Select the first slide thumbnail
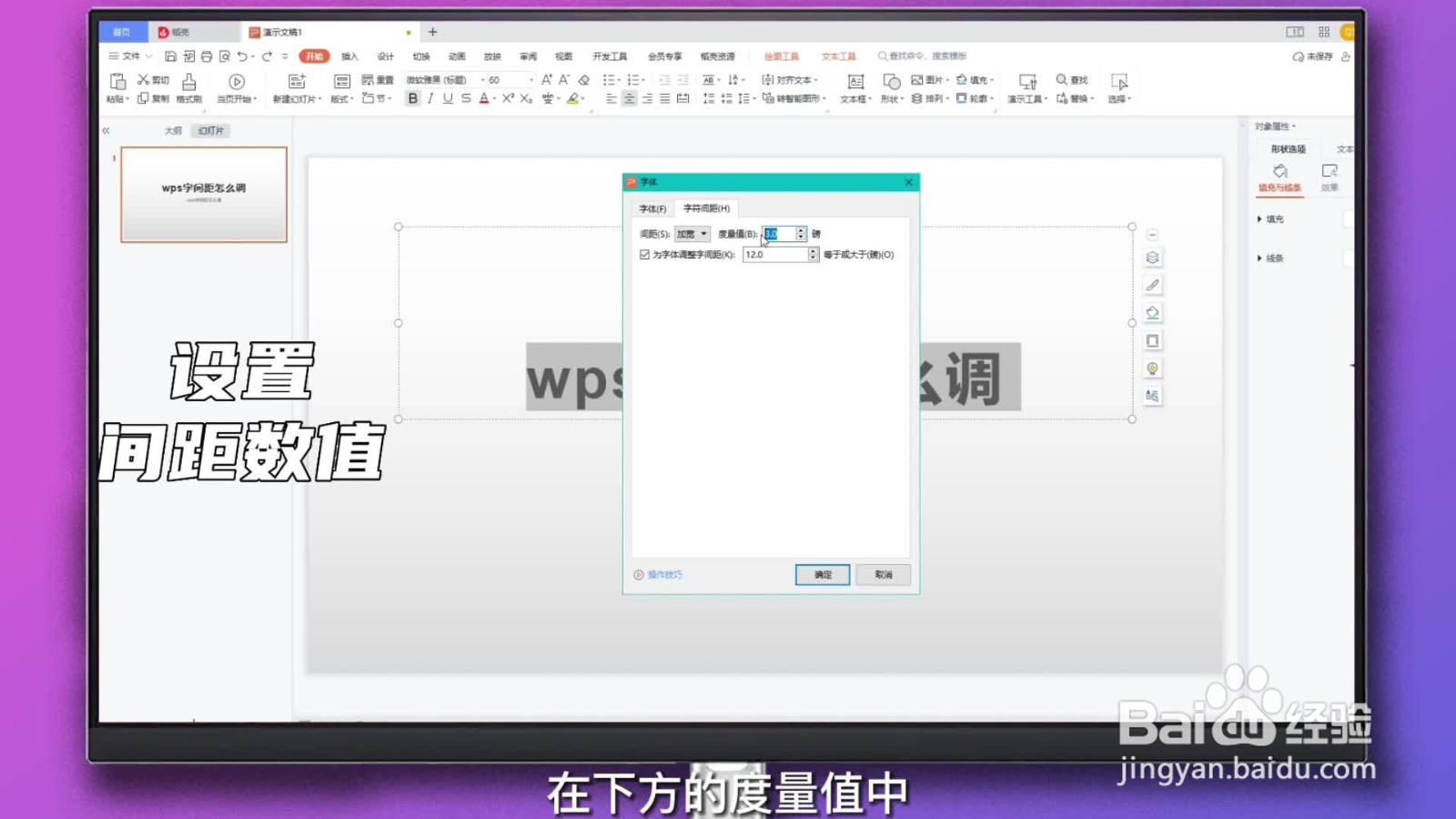 coord(202,195)
